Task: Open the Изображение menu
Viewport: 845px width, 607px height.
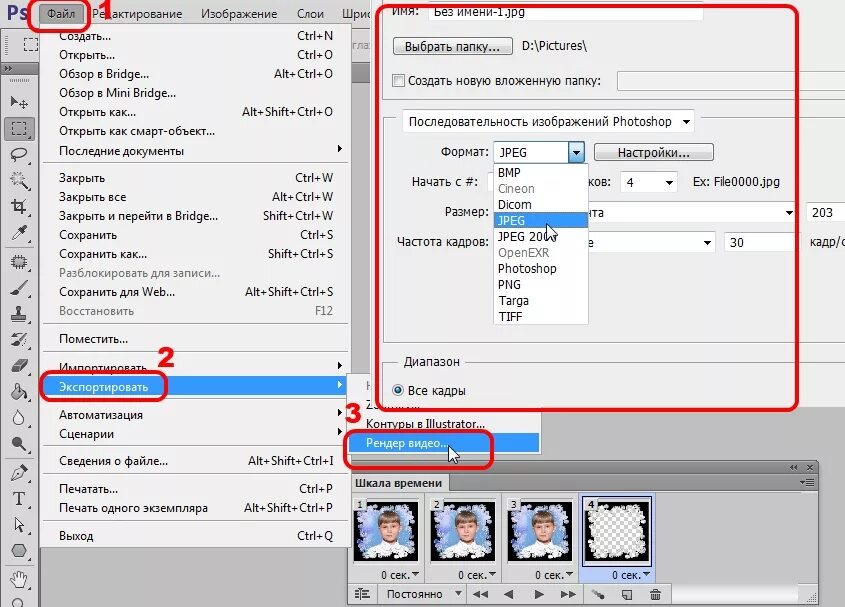Action: 239,13
